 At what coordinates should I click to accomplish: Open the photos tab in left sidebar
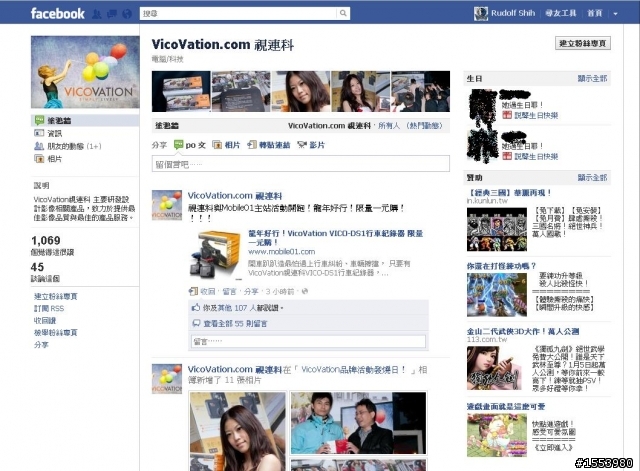point(48,159)
